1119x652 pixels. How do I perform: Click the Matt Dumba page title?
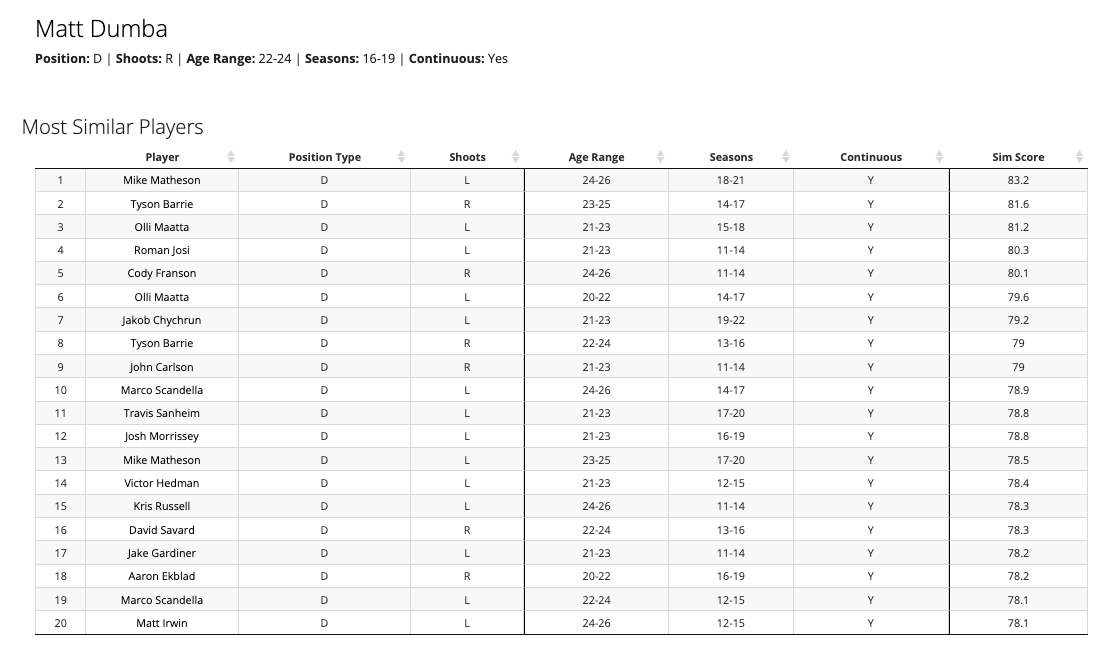[x=101, y=29]
